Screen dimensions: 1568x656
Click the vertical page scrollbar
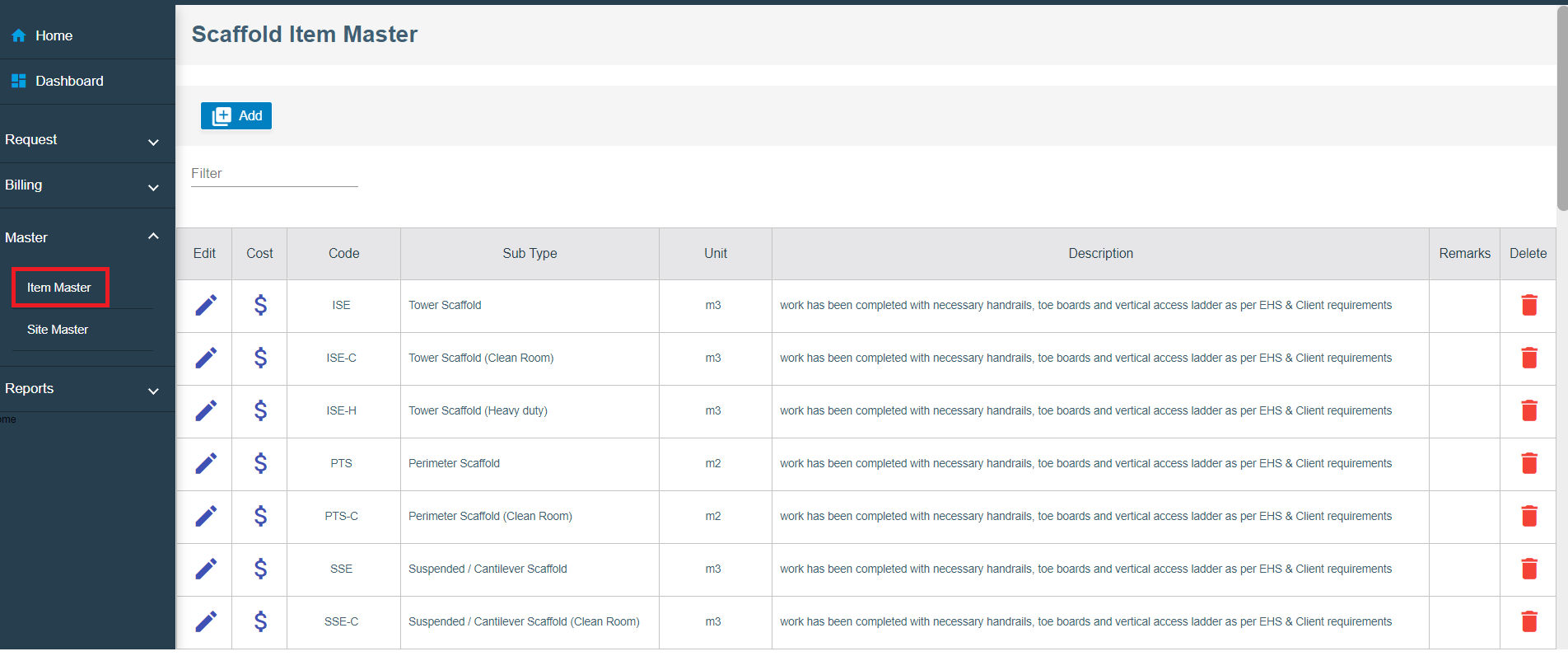click(x=1561, y=107)
